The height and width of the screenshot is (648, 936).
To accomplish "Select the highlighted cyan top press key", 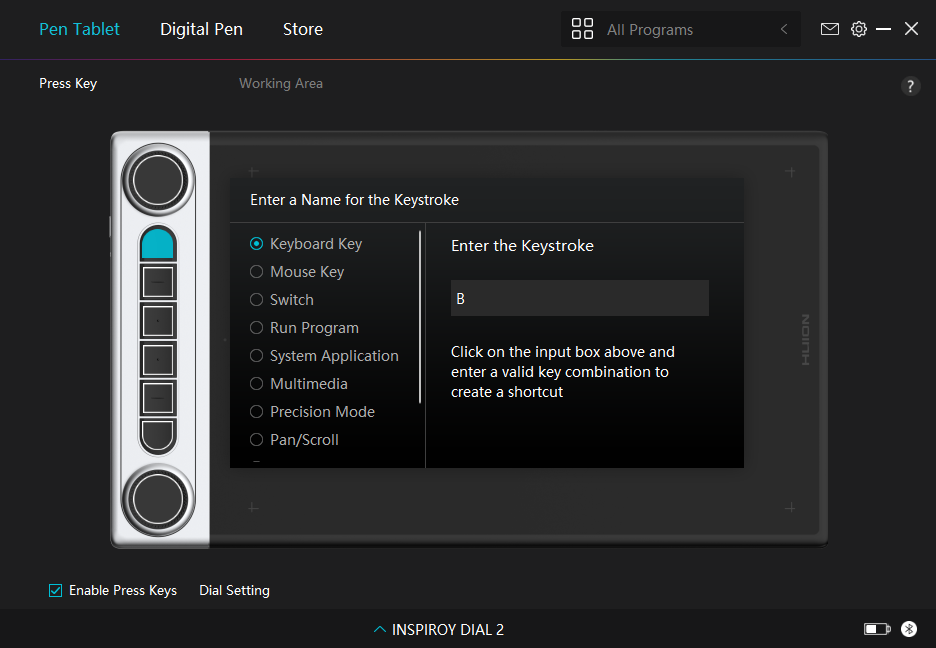I will (158, 243).
